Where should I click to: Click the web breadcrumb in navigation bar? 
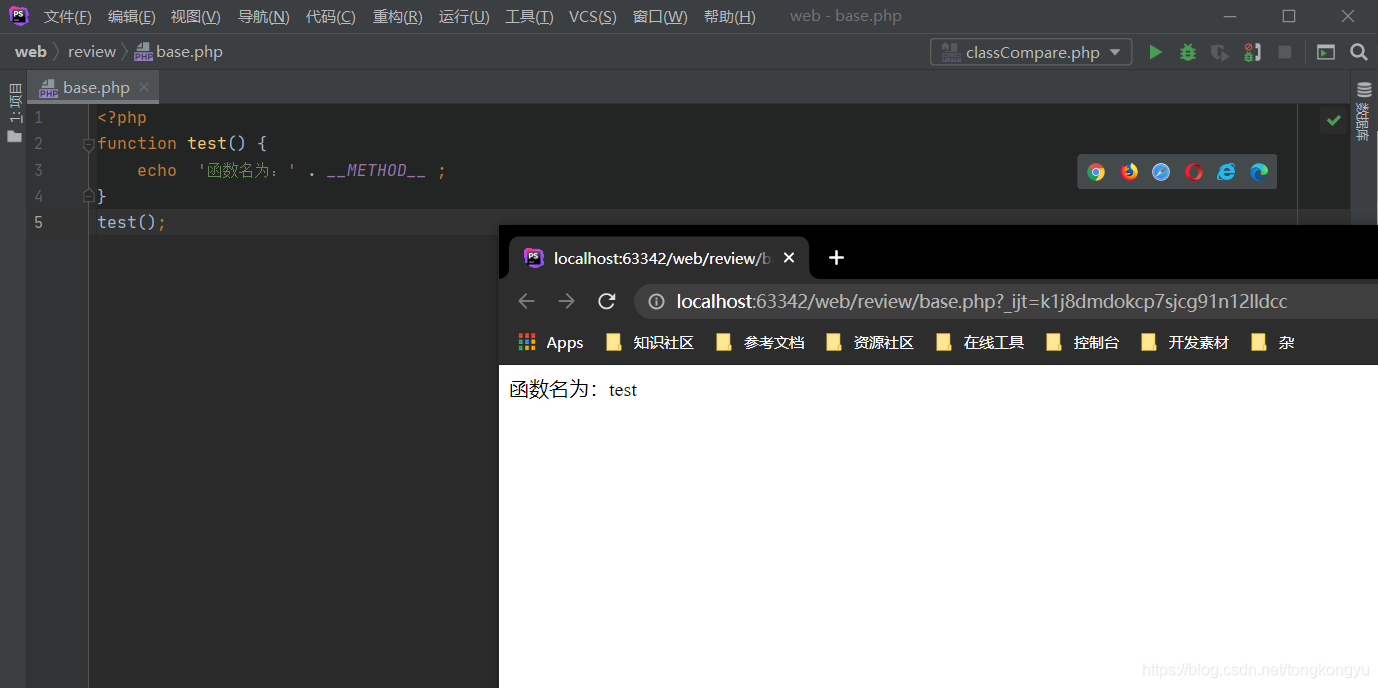[30, 51]
